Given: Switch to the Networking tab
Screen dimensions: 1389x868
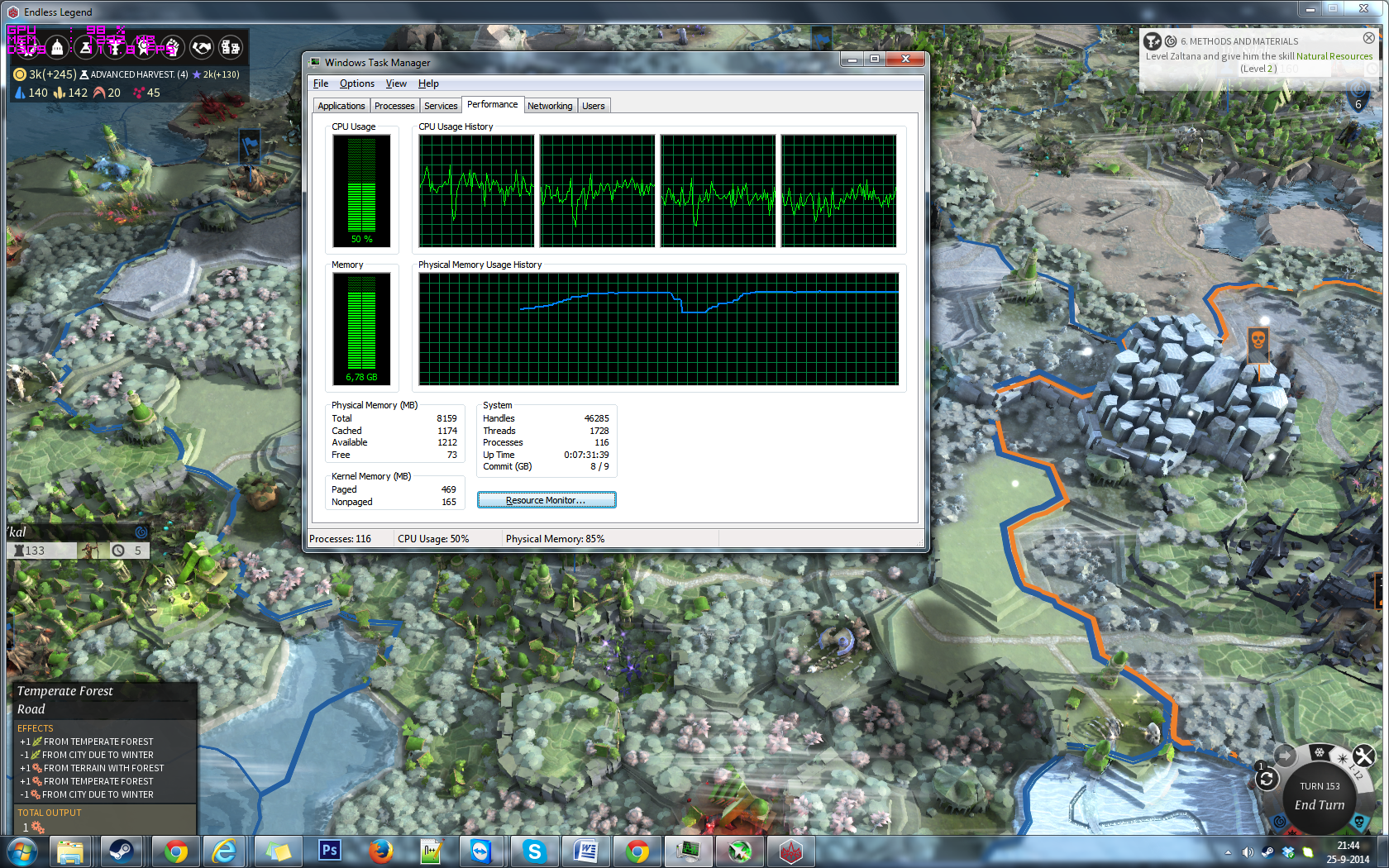Looking at the screenshot, I should pos(549,106).
